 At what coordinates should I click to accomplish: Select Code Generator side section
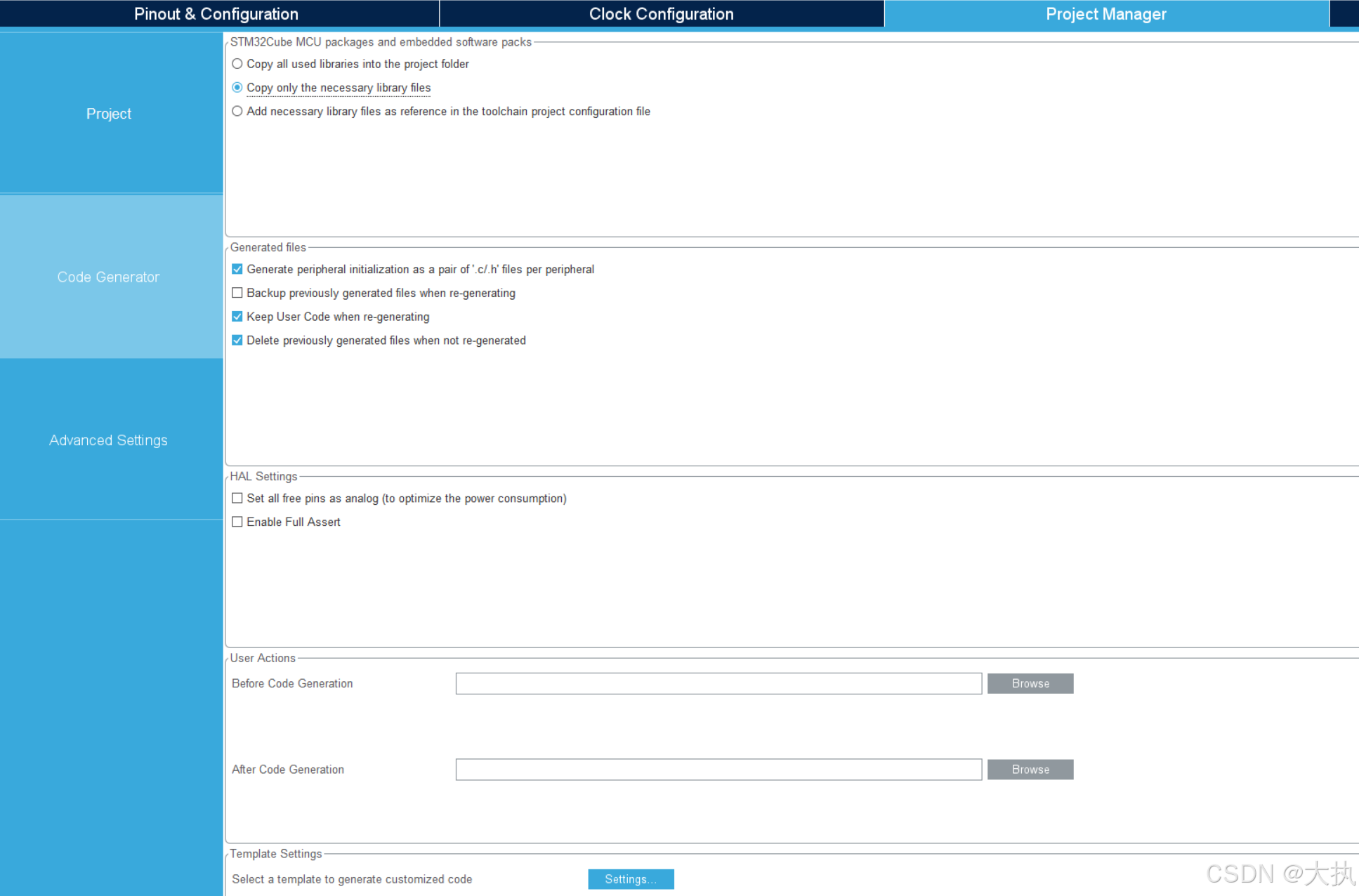pyautogui.click(x=109, y=277)
